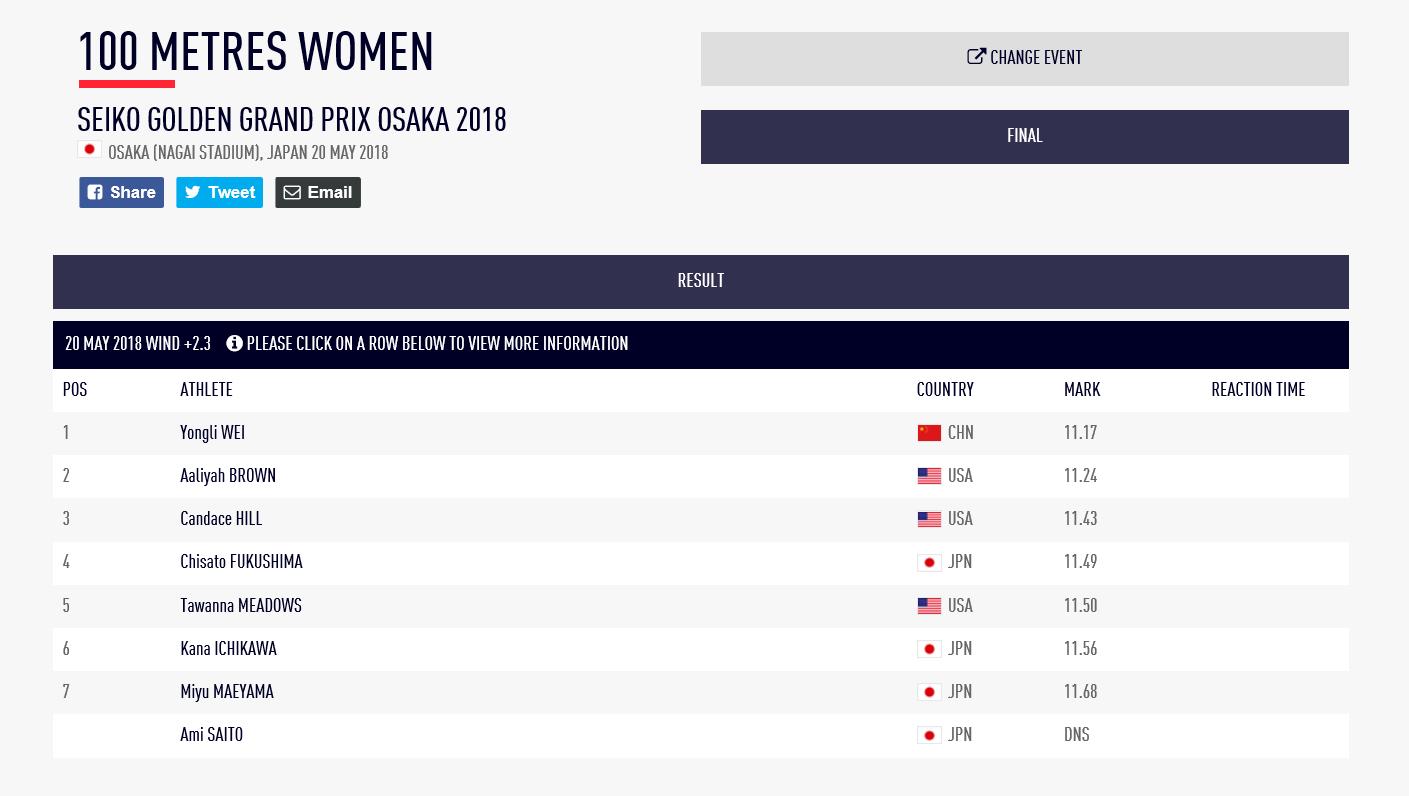Viewport: 1409px width, 796px height.
Task: Click the Japan flag in Chisato Fukushima's row
Action: coord(929,562)
